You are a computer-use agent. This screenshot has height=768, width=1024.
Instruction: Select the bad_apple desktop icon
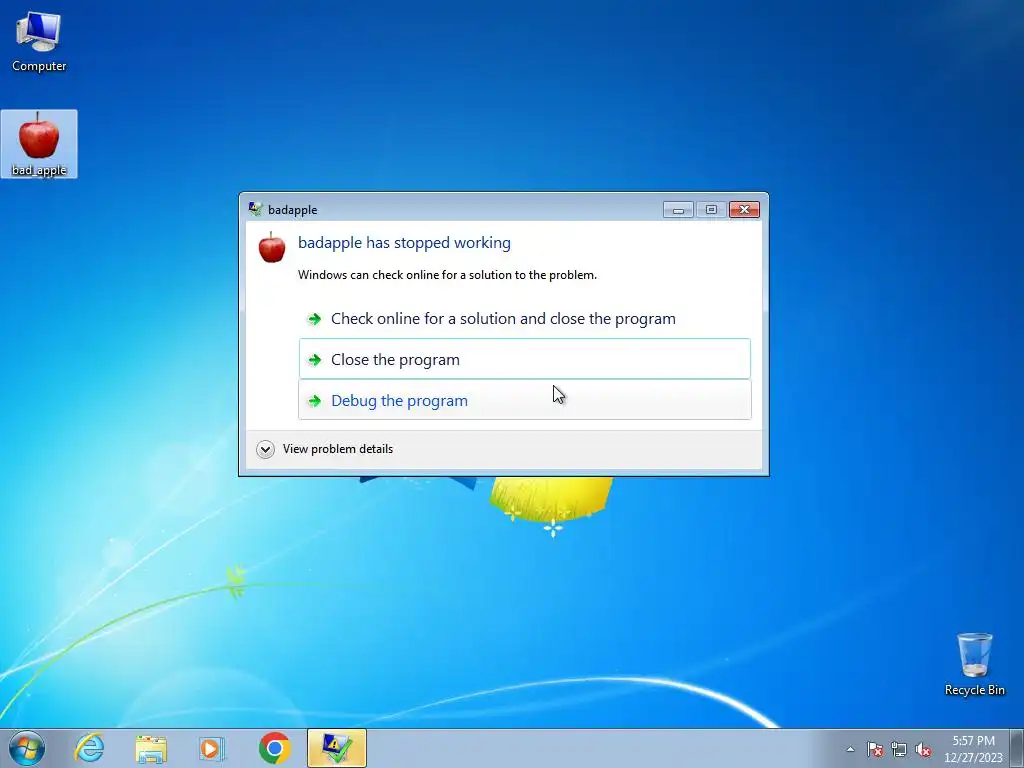39,144
